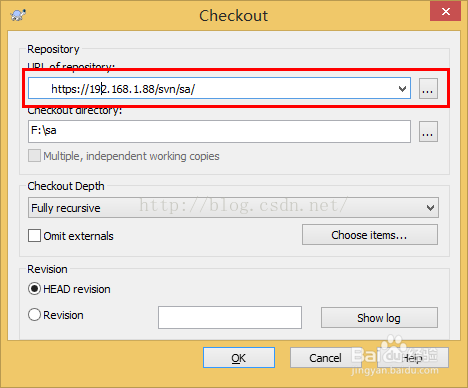Open the Show log button

379,318
